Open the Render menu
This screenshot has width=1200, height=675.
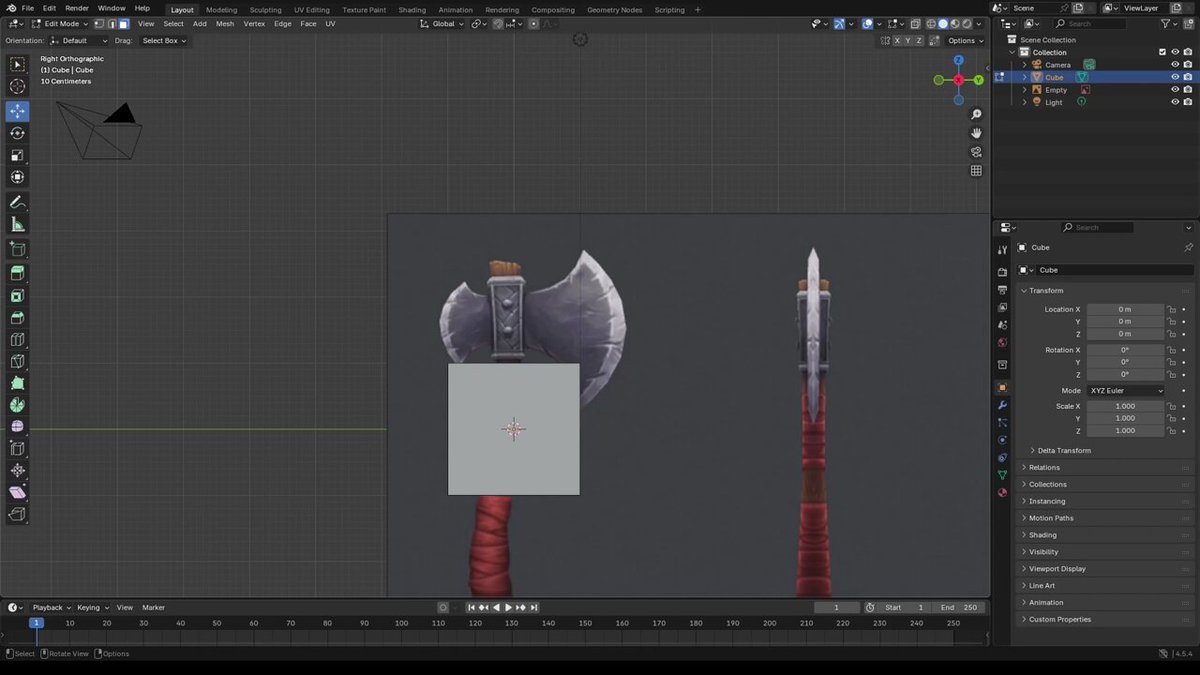pos(77,8)
